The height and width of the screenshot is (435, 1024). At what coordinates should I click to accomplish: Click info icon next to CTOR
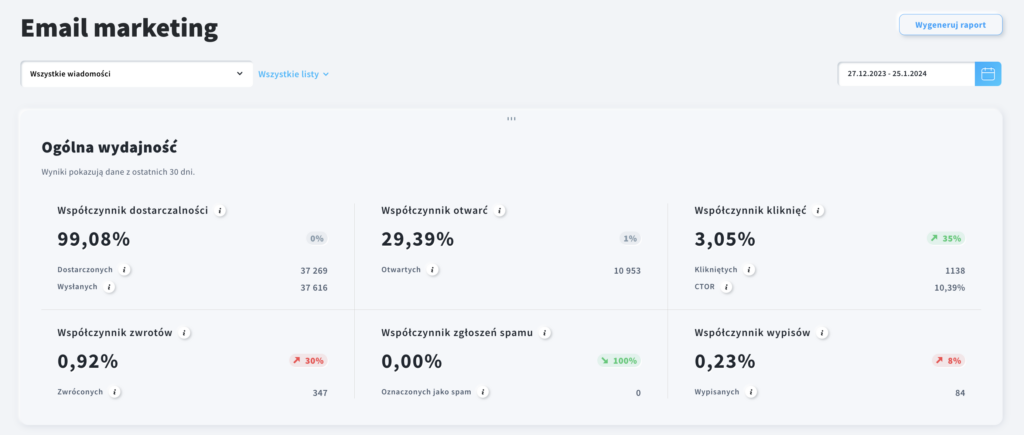[x=727, y=287]
